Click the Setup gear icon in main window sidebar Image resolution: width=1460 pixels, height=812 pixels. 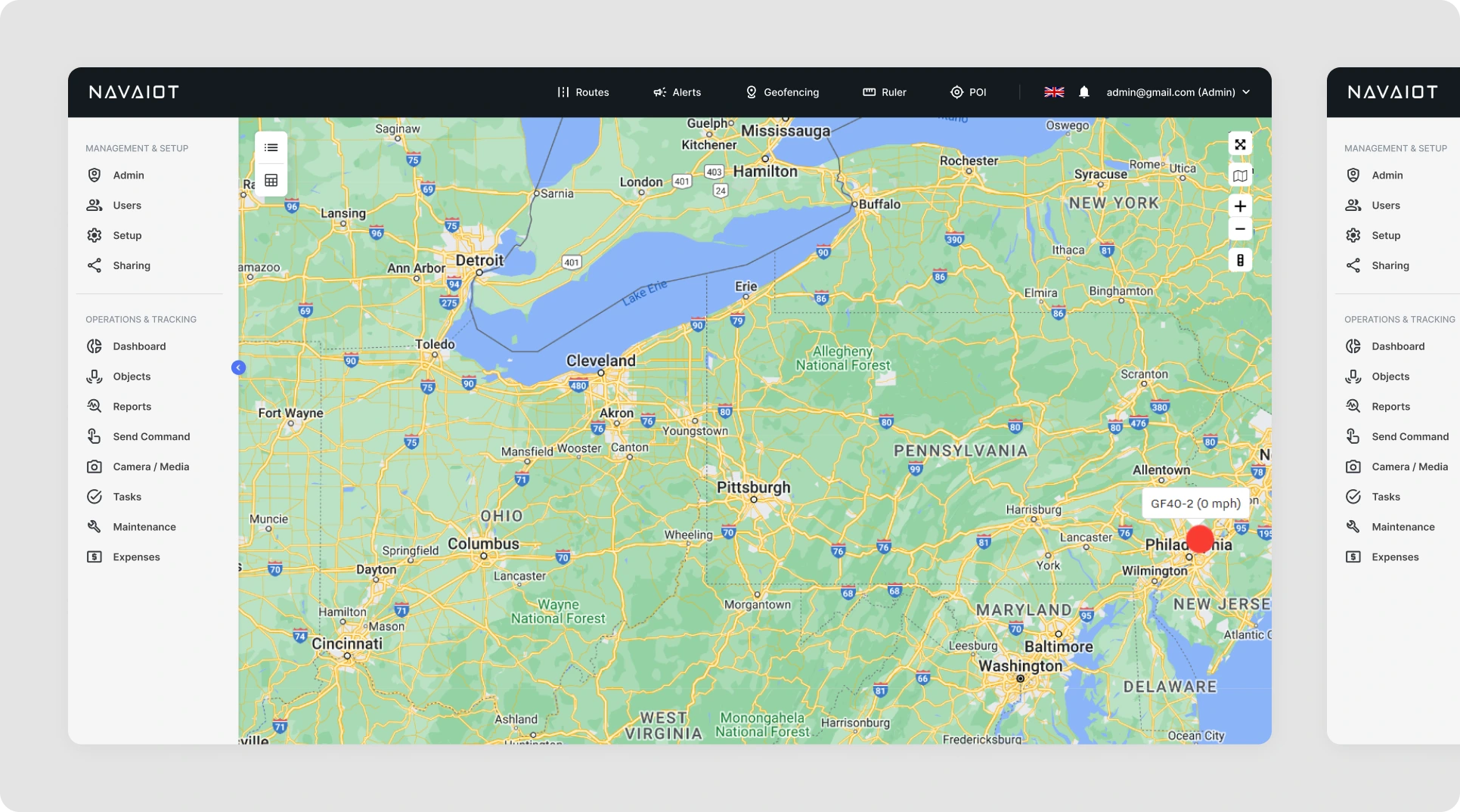coord(95,235)
